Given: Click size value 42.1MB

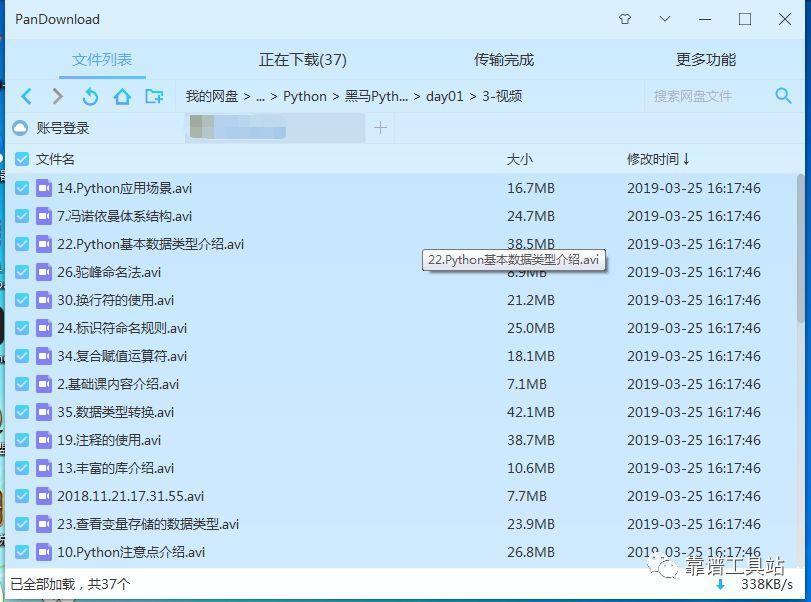Looking at the screenshot, I should coord(531,412).
